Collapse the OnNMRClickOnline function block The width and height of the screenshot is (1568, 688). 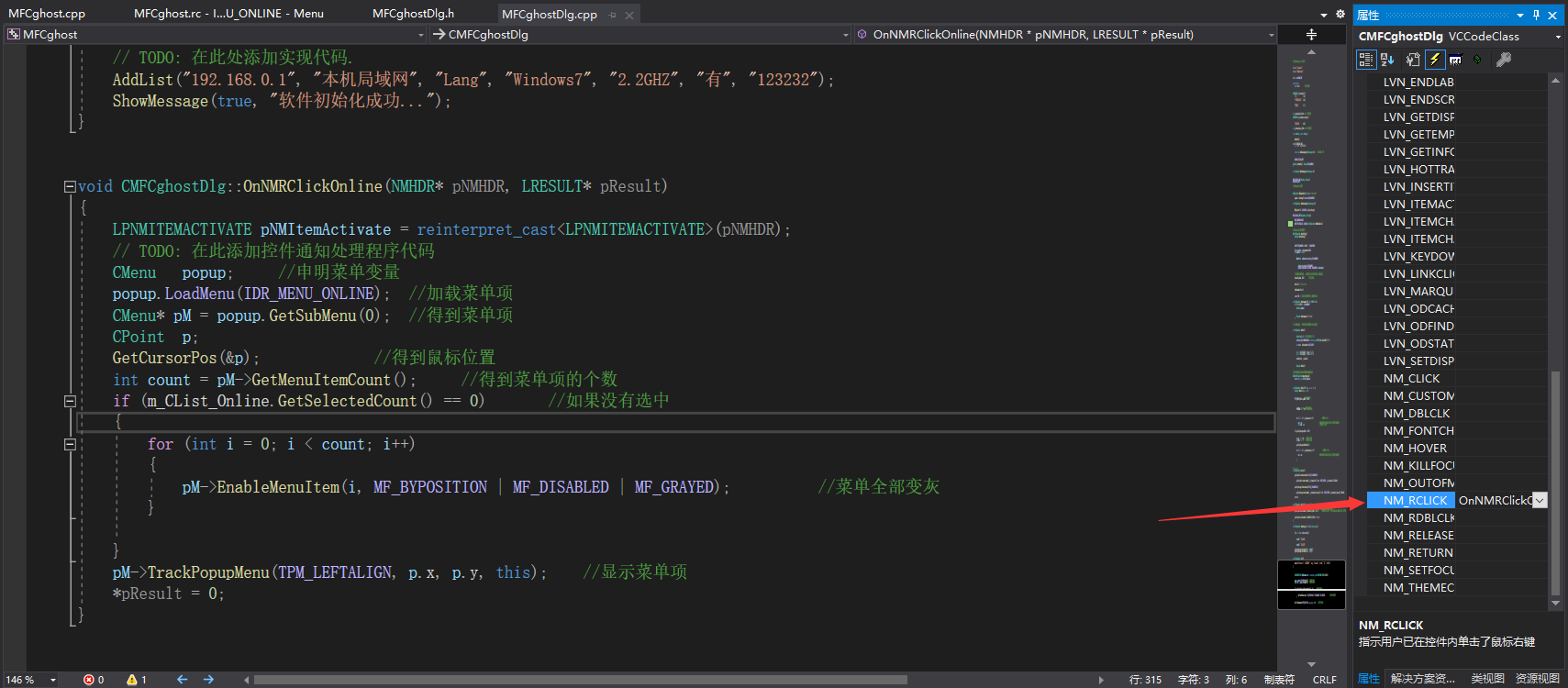pyautogui.click(x=70, y=186)
